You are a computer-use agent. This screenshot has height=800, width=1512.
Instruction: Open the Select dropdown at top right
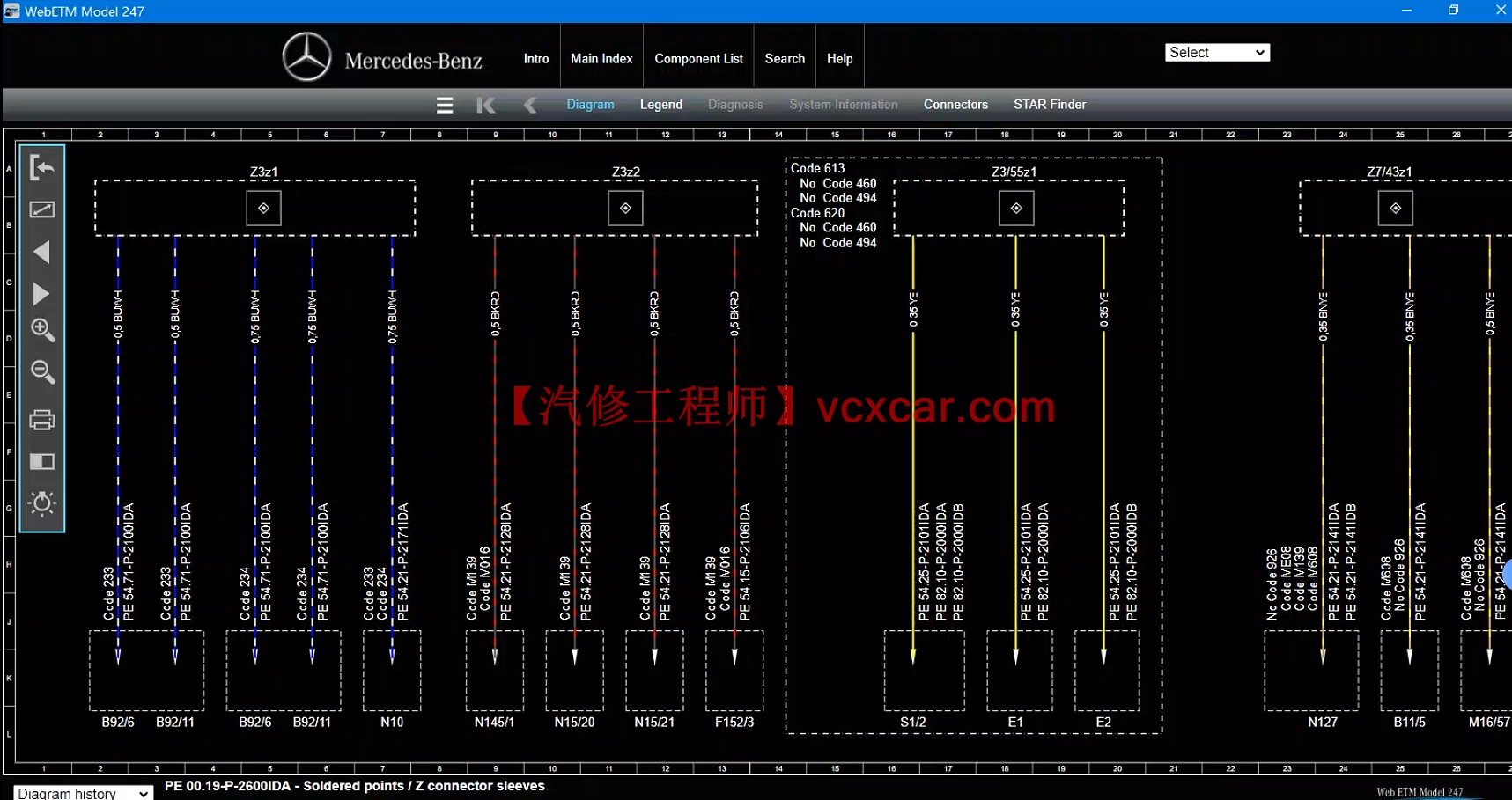point(1217,53)
